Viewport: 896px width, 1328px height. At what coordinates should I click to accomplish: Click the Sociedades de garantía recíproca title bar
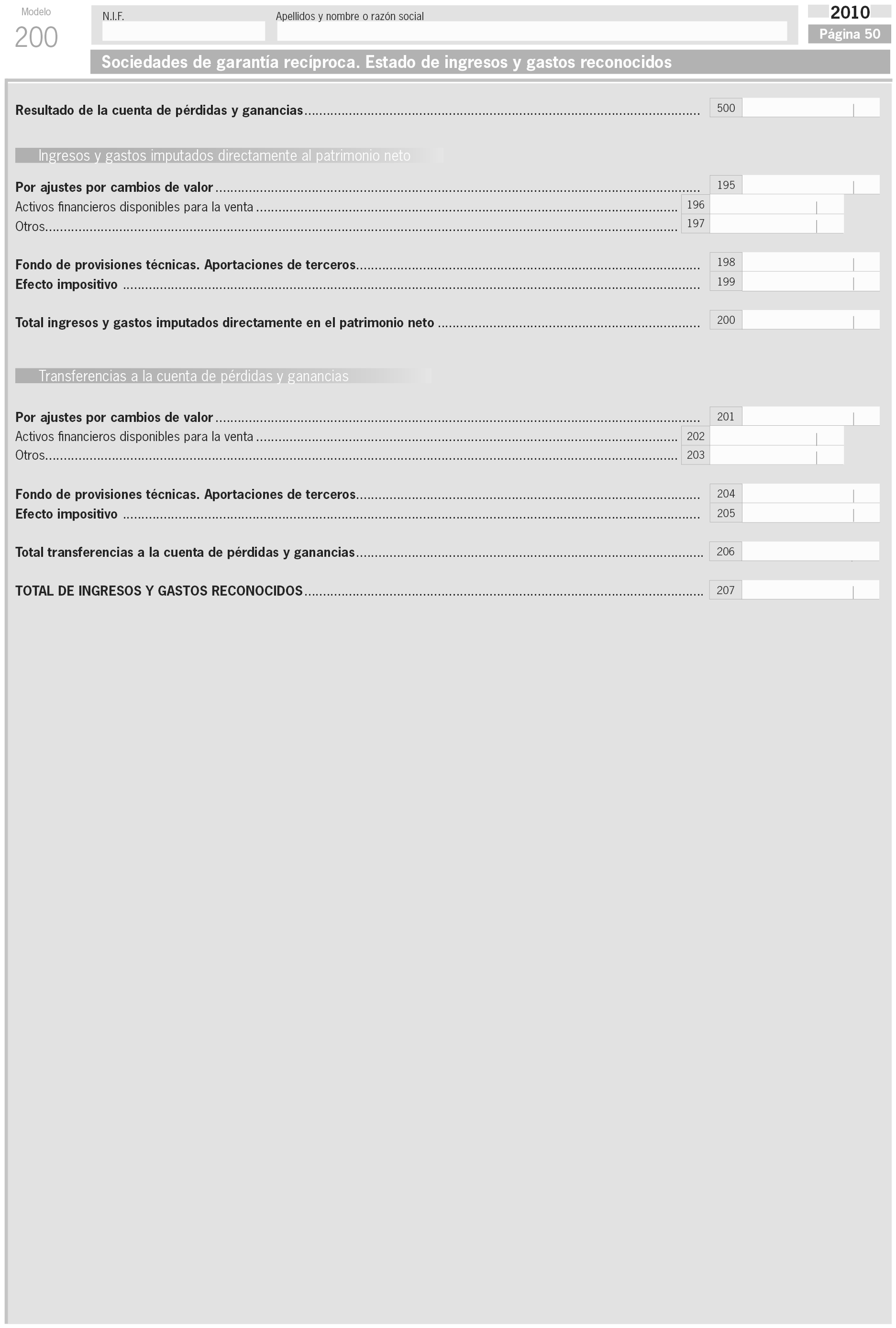point(386,62)
